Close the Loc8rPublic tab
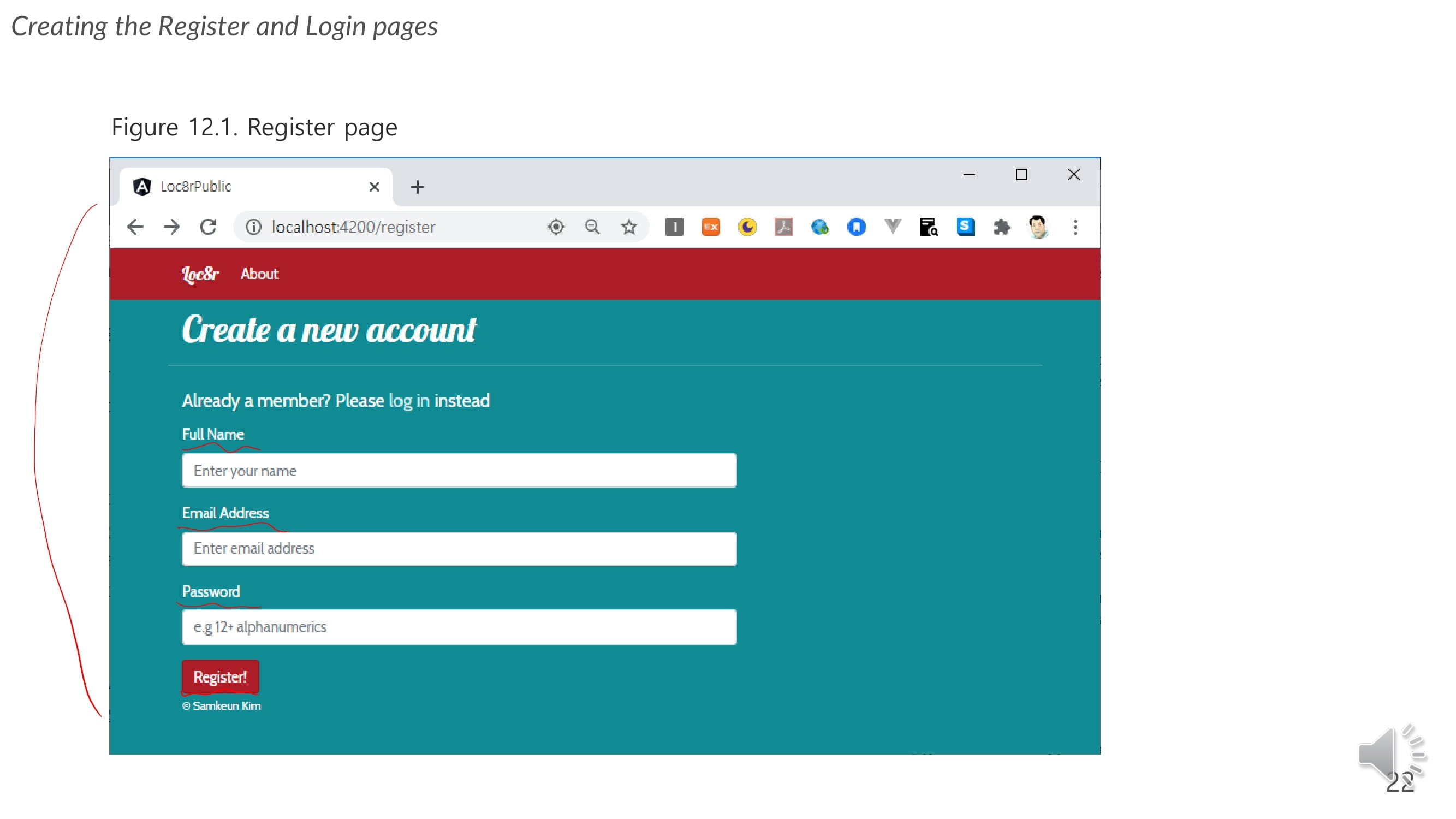Screen dimensions: 1456x819 [x=373, y=187]
